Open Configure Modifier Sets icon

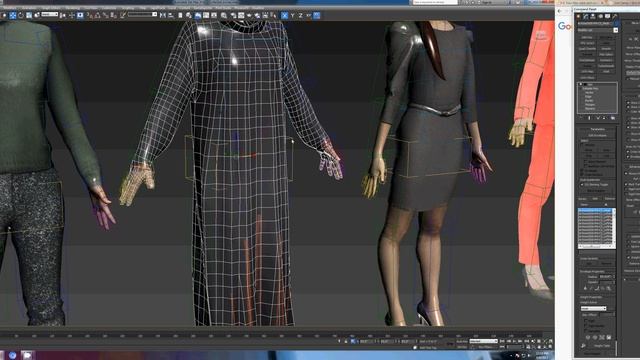point(613,118)
